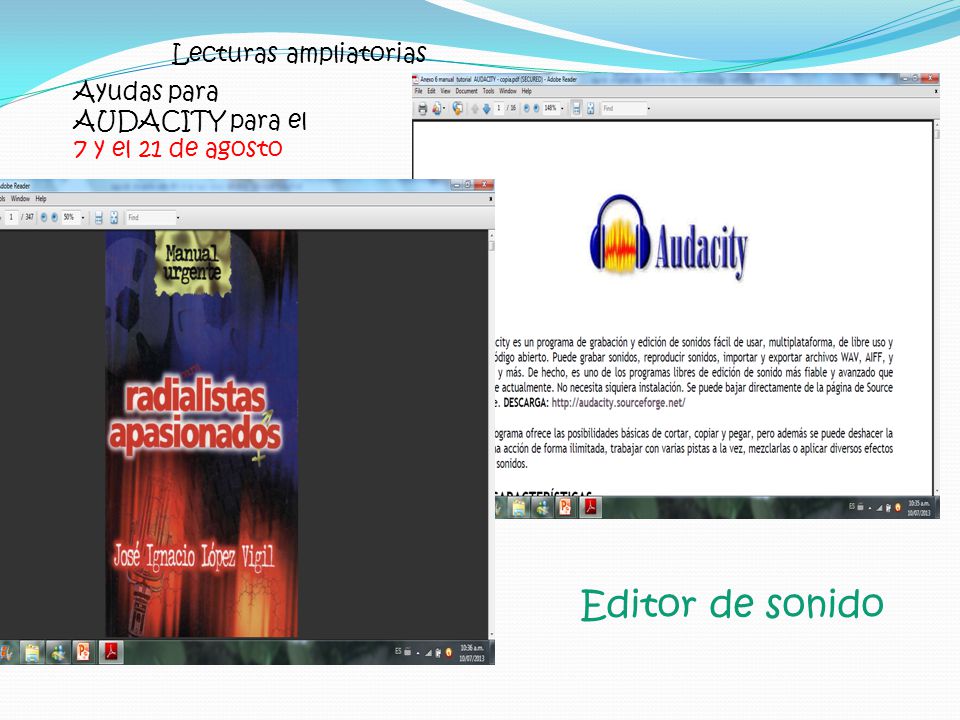Screen dimensions: 960x720
Task: Click the vertical scrollbar of the radialistas manual window
Action: [x=491, y=433]
